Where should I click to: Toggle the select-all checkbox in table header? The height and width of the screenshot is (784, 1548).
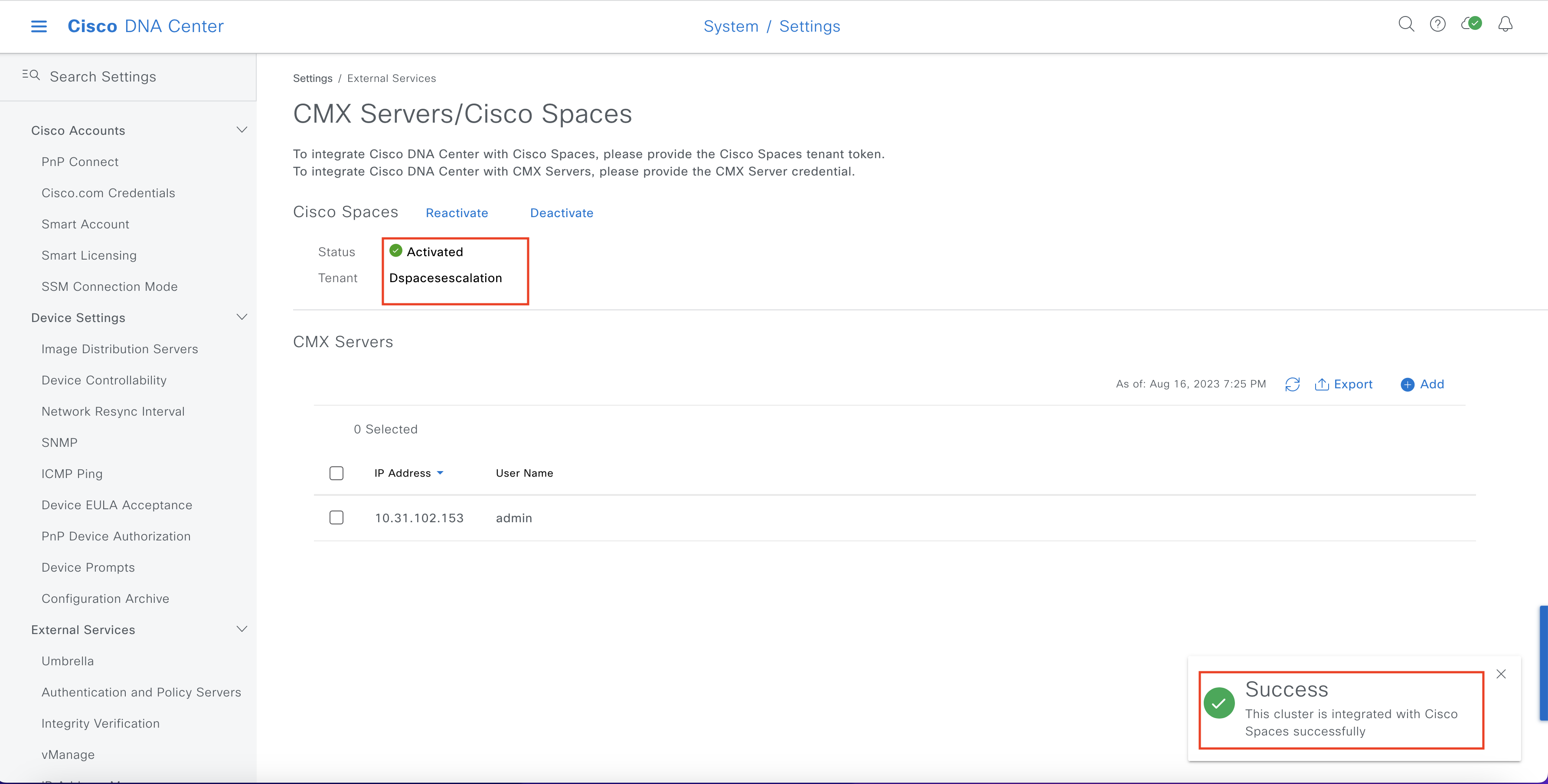click(336, 473)
